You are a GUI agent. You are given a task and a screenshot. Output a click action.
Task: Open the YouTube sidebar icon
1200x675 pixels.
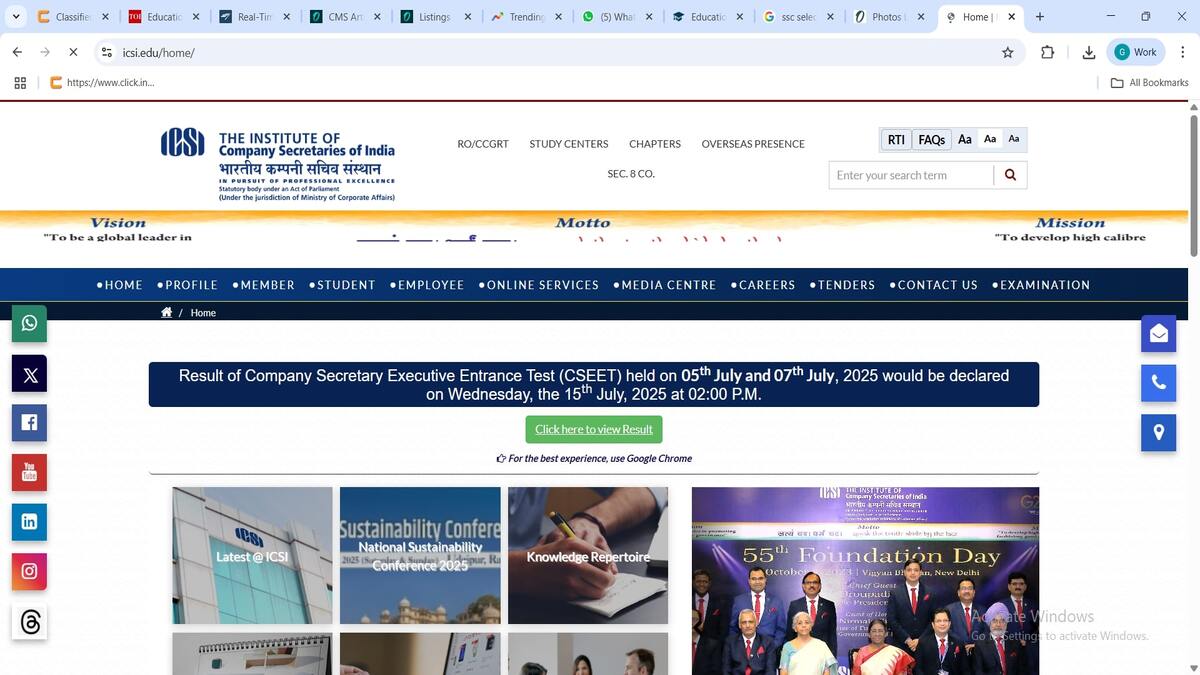(29, 472)
